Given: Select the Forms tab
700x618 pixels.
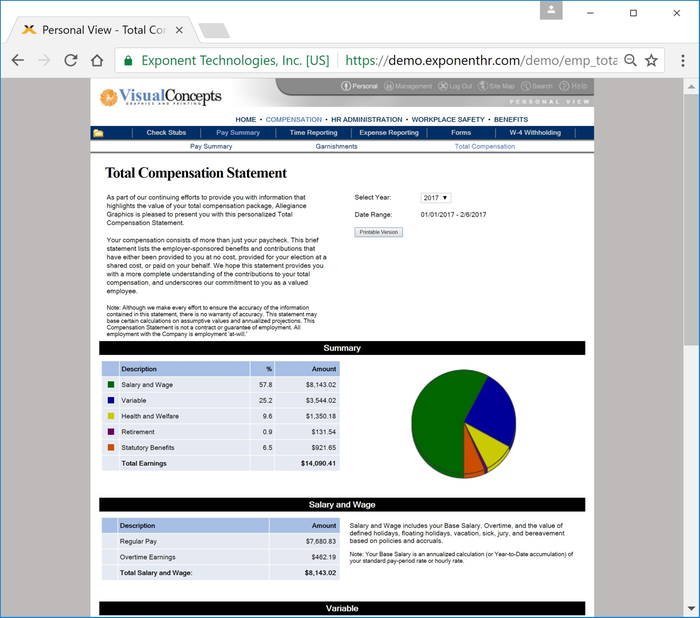Looking at the screenshot, I should [461, 133].
